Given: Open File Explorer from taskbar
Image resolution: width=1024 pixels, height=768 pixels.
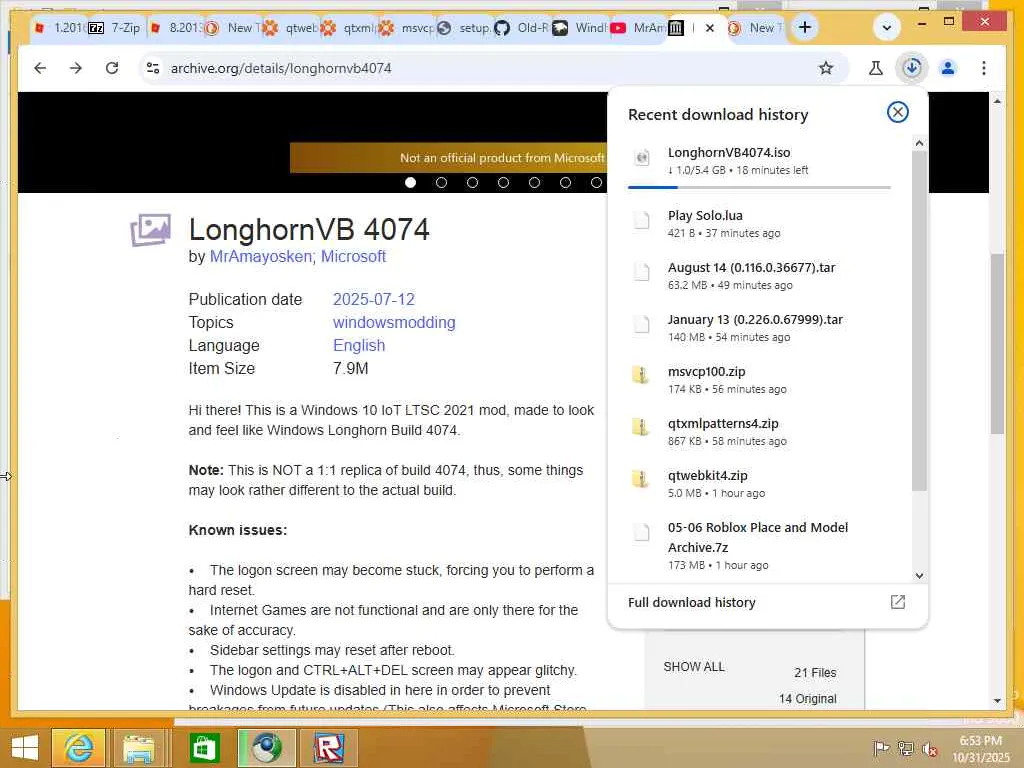Looking at the screenshot, I should 138,748.
